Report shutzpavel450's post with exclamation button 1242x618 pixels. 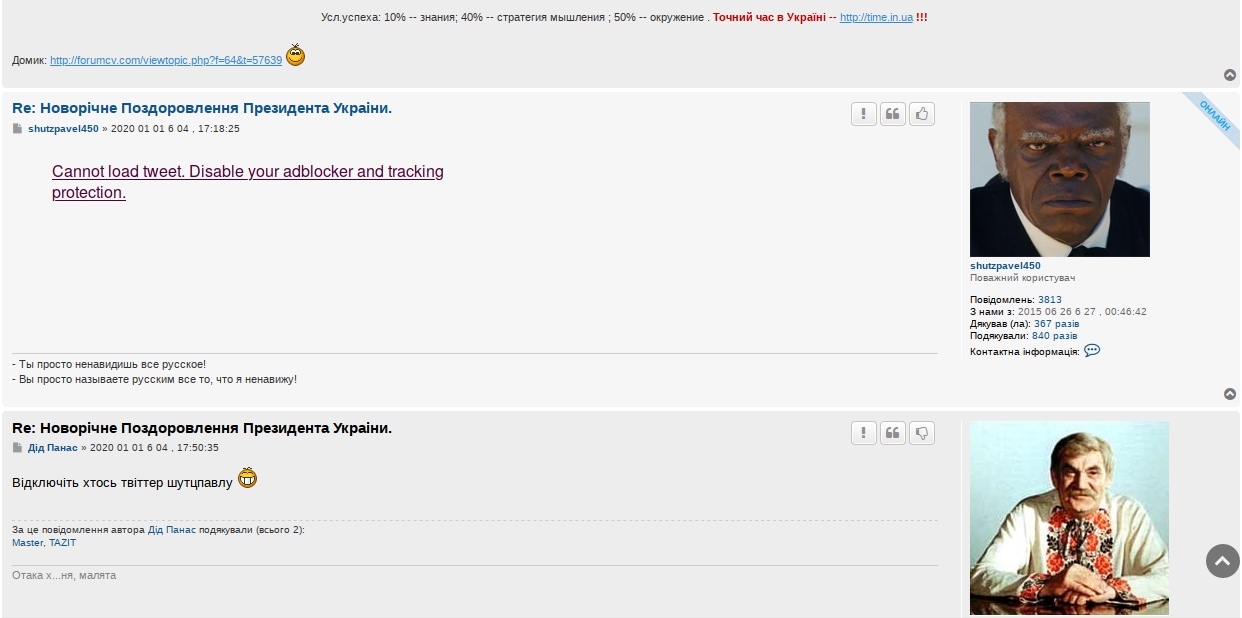coord(863,114)
